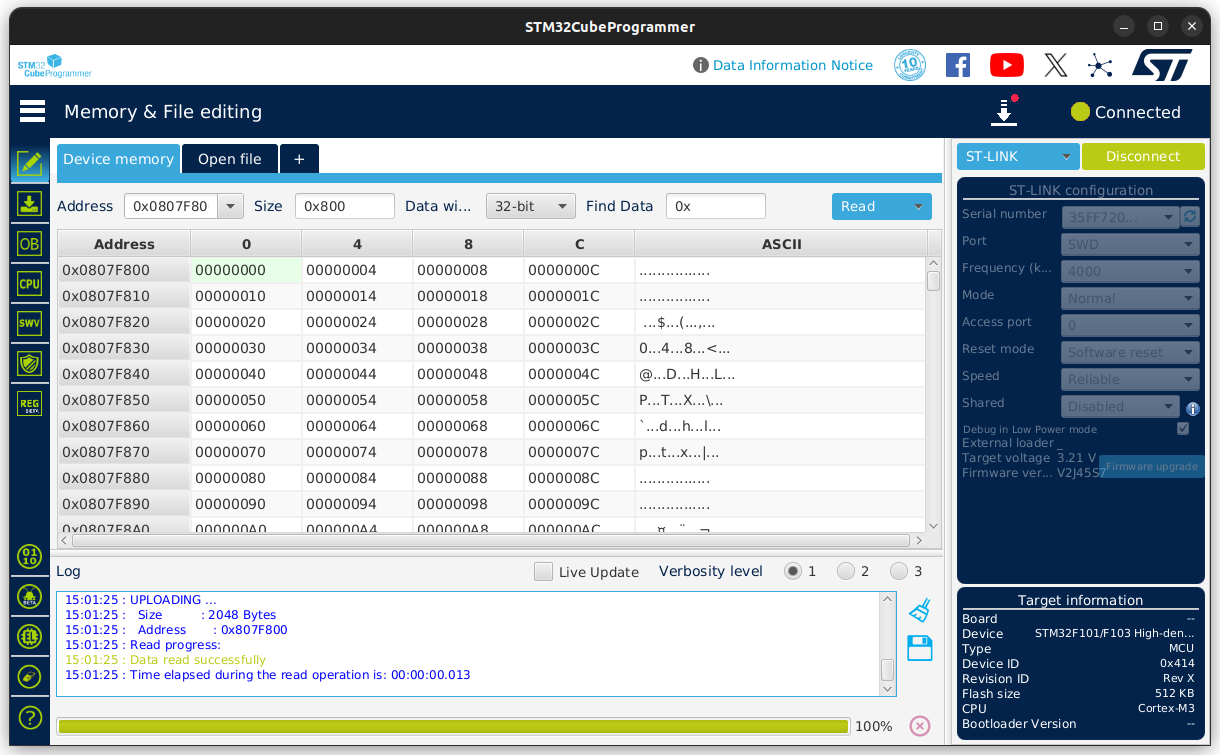Add a new tab with plus

[299, 159]
